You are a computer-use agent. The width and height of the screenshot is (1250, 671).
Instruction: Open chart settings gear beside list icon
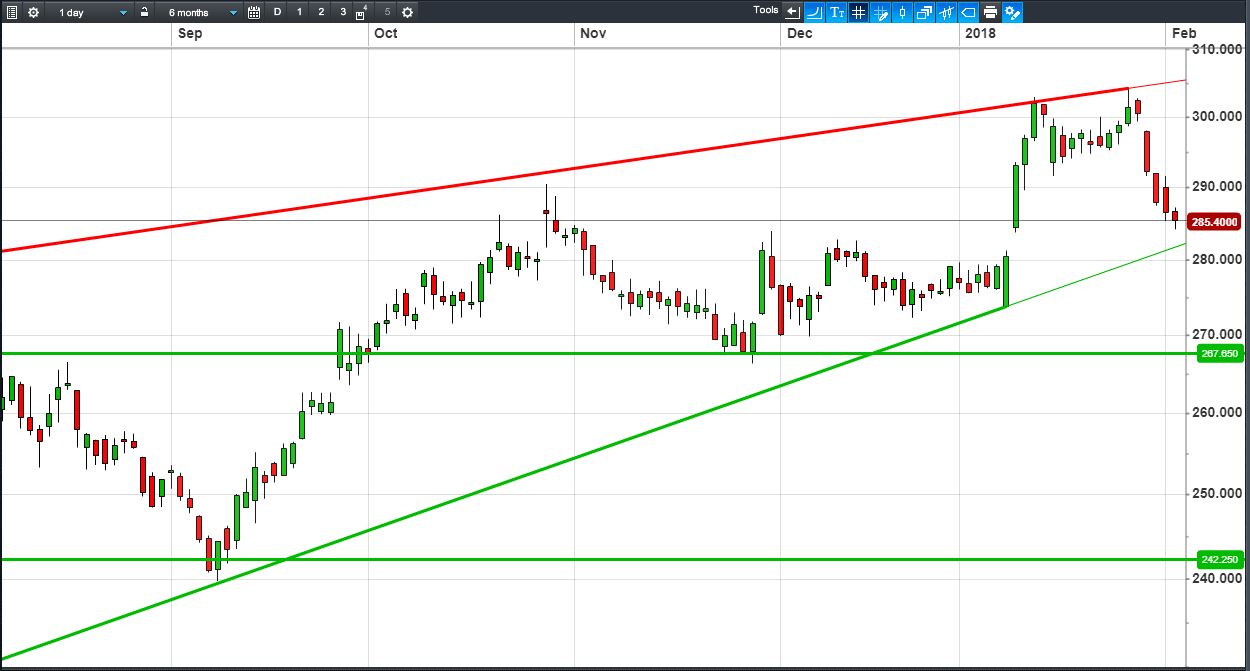click(x=33, y=12)
